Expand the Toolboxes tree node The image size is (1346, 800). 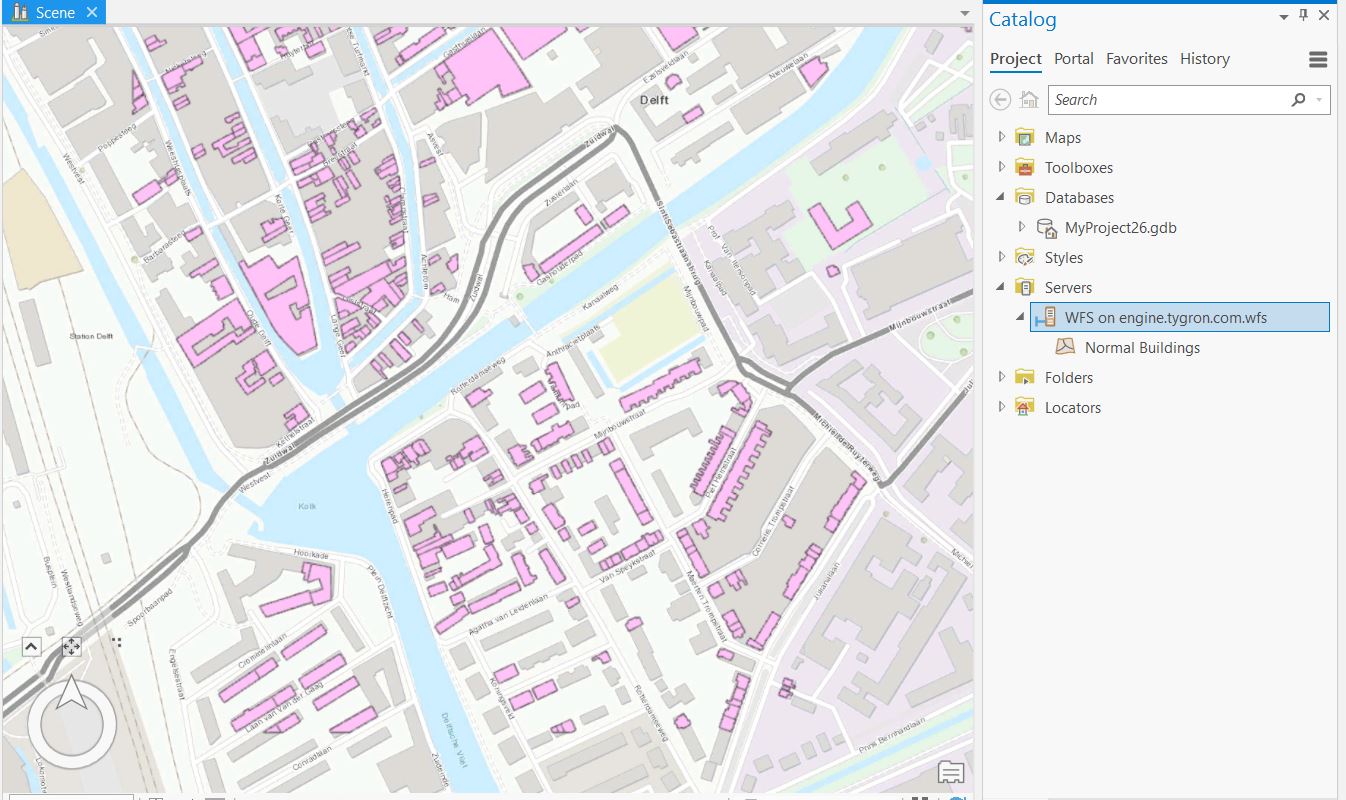[x=1001, y=167]
